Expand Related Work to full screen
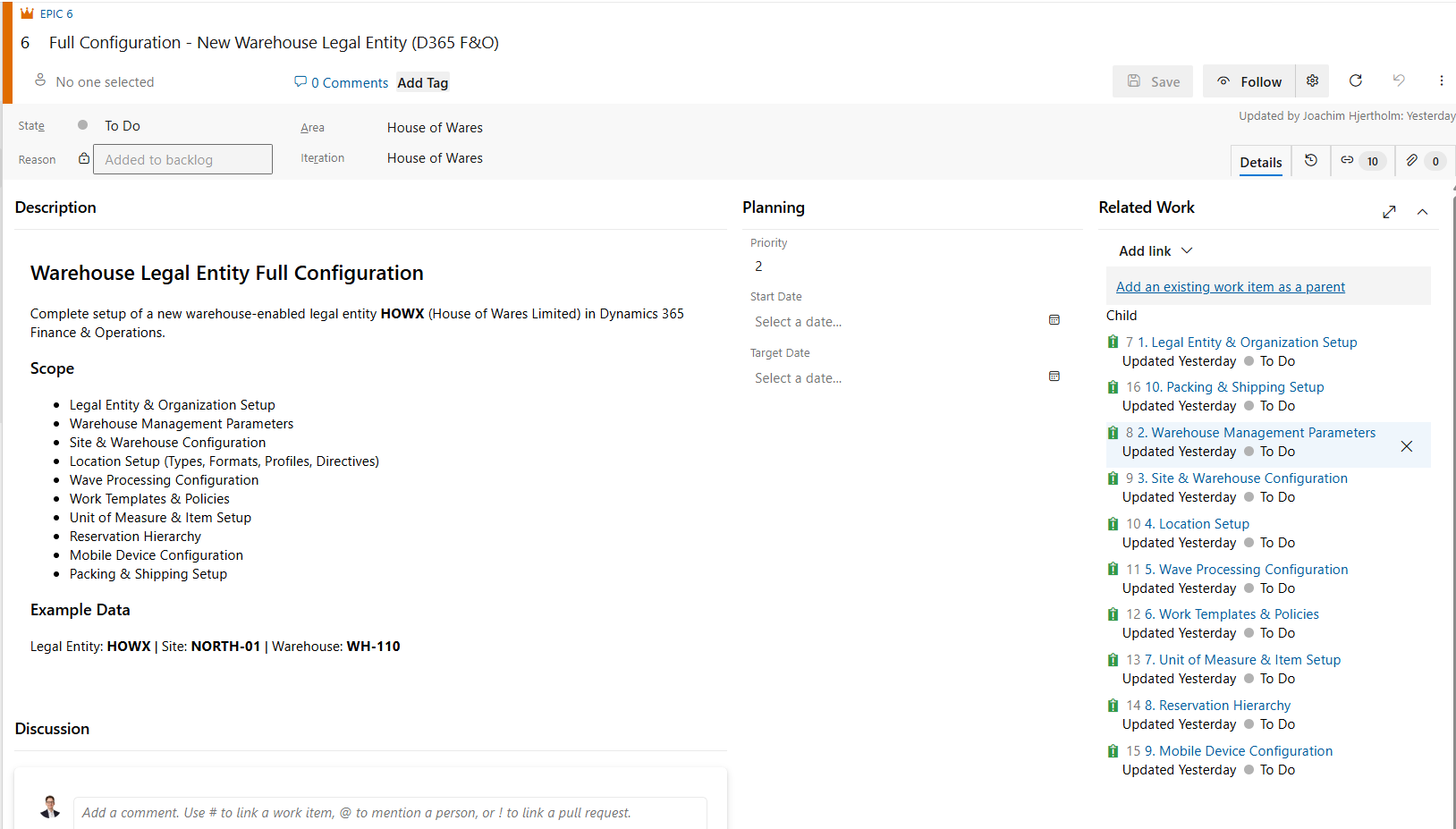1456x829 pixels. [1388, 212]
